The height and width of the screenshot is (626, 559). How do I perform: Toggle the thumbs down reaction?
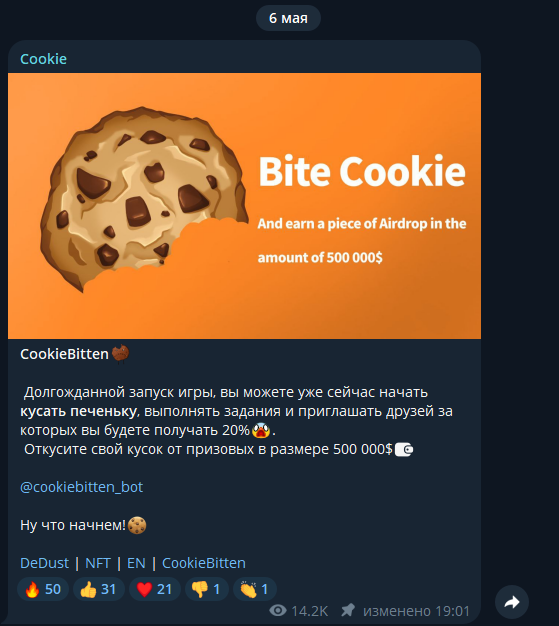click(206, 589)
